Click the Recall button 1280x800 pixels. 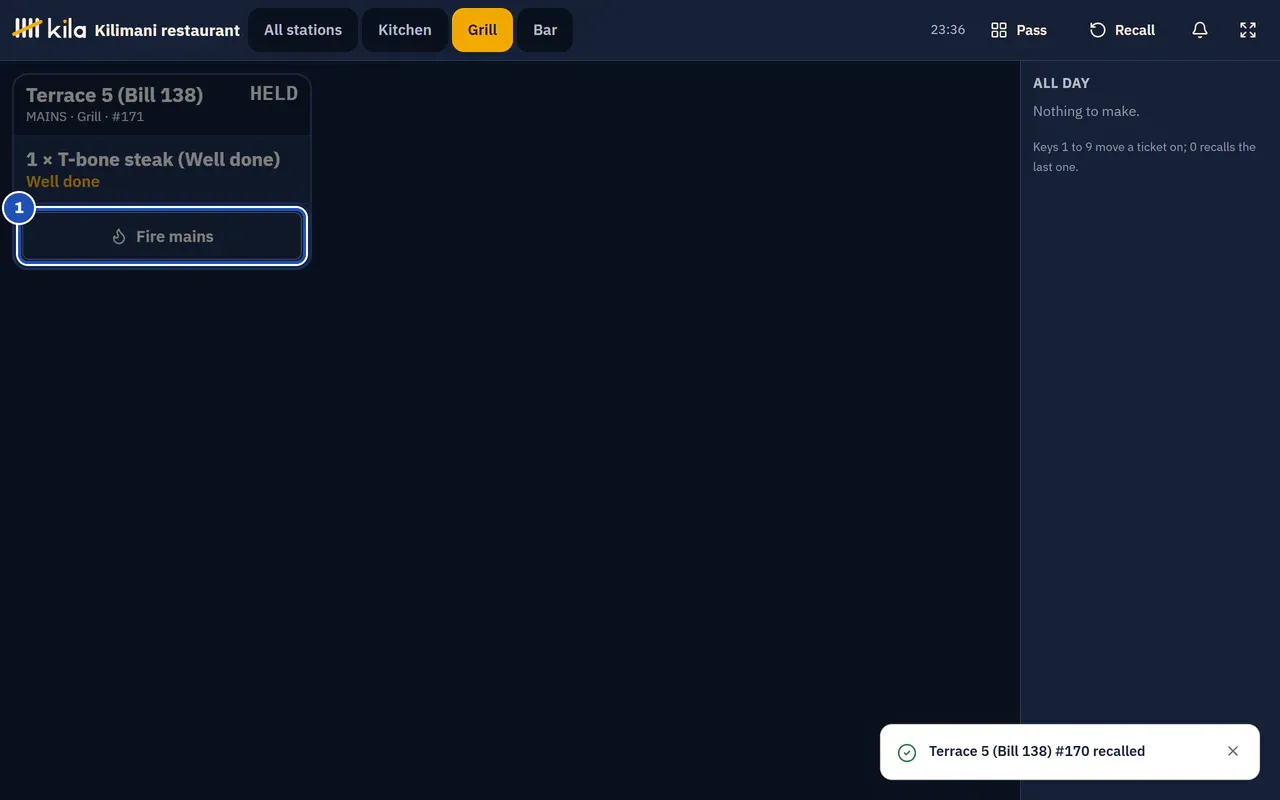(1122, 30)
